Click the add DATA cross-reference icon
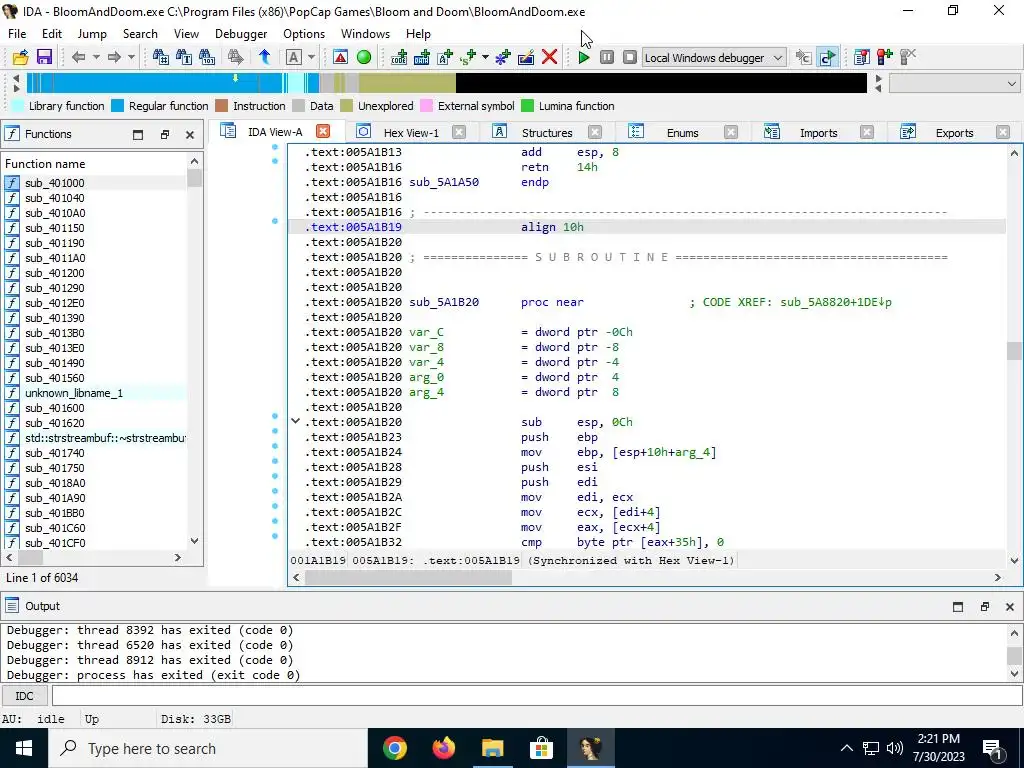Image resolution: width=1024 pixels, height=768 pixels. tap(422, 57)
